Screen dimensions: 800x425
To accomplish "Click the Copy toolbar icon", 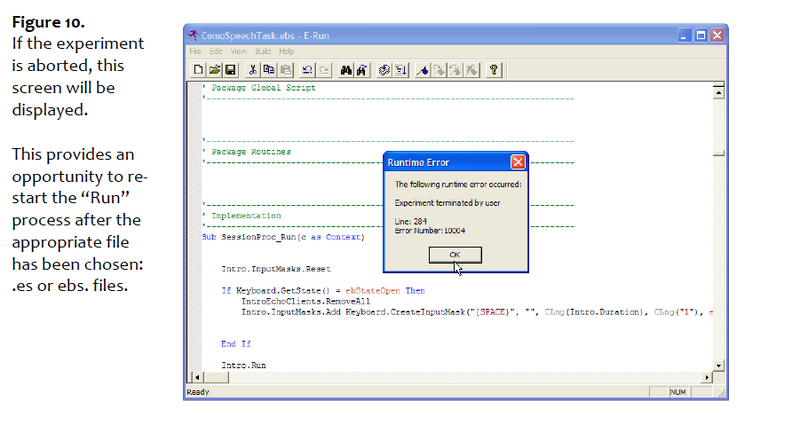I will tap(268, 70).
